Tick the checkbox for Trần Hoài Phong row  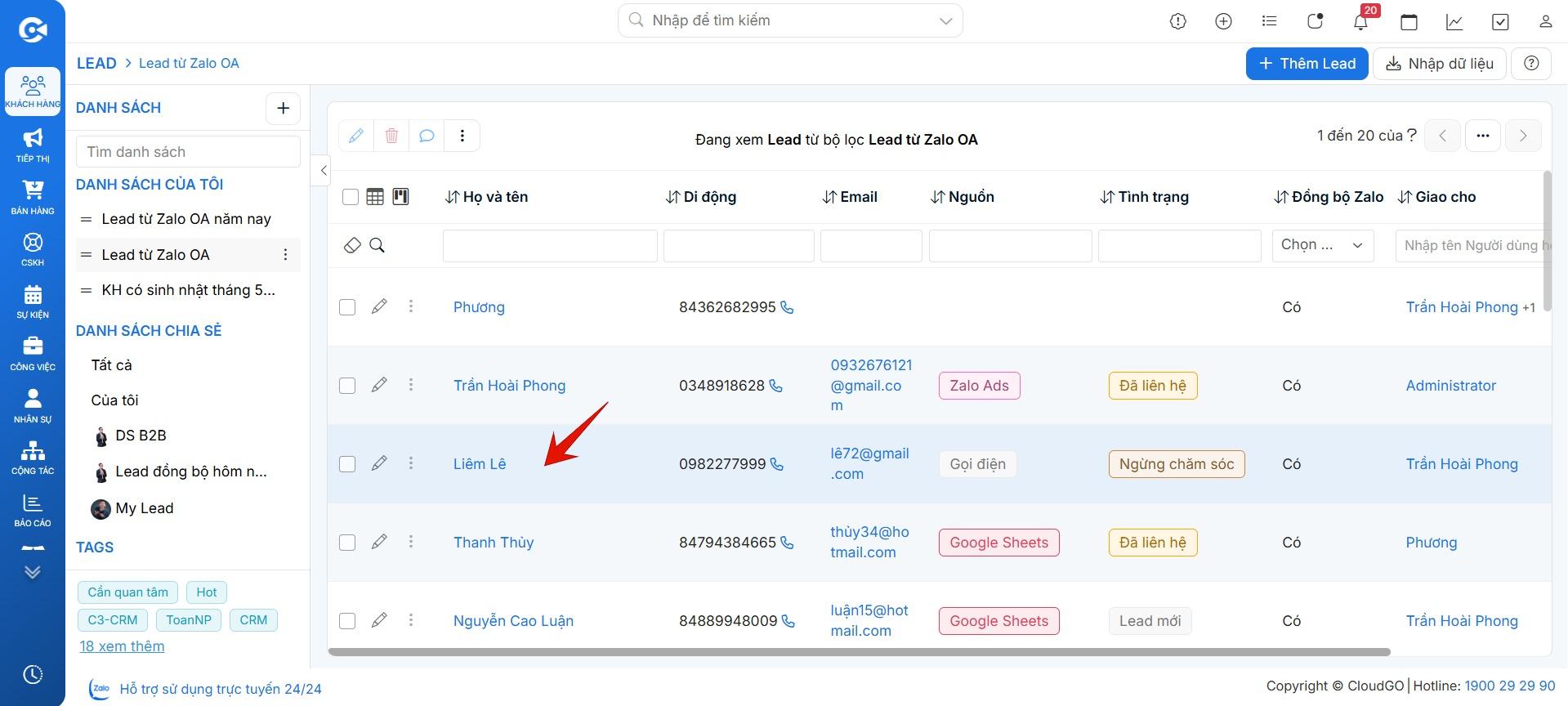pyautogui.click(x=347, y=386)
